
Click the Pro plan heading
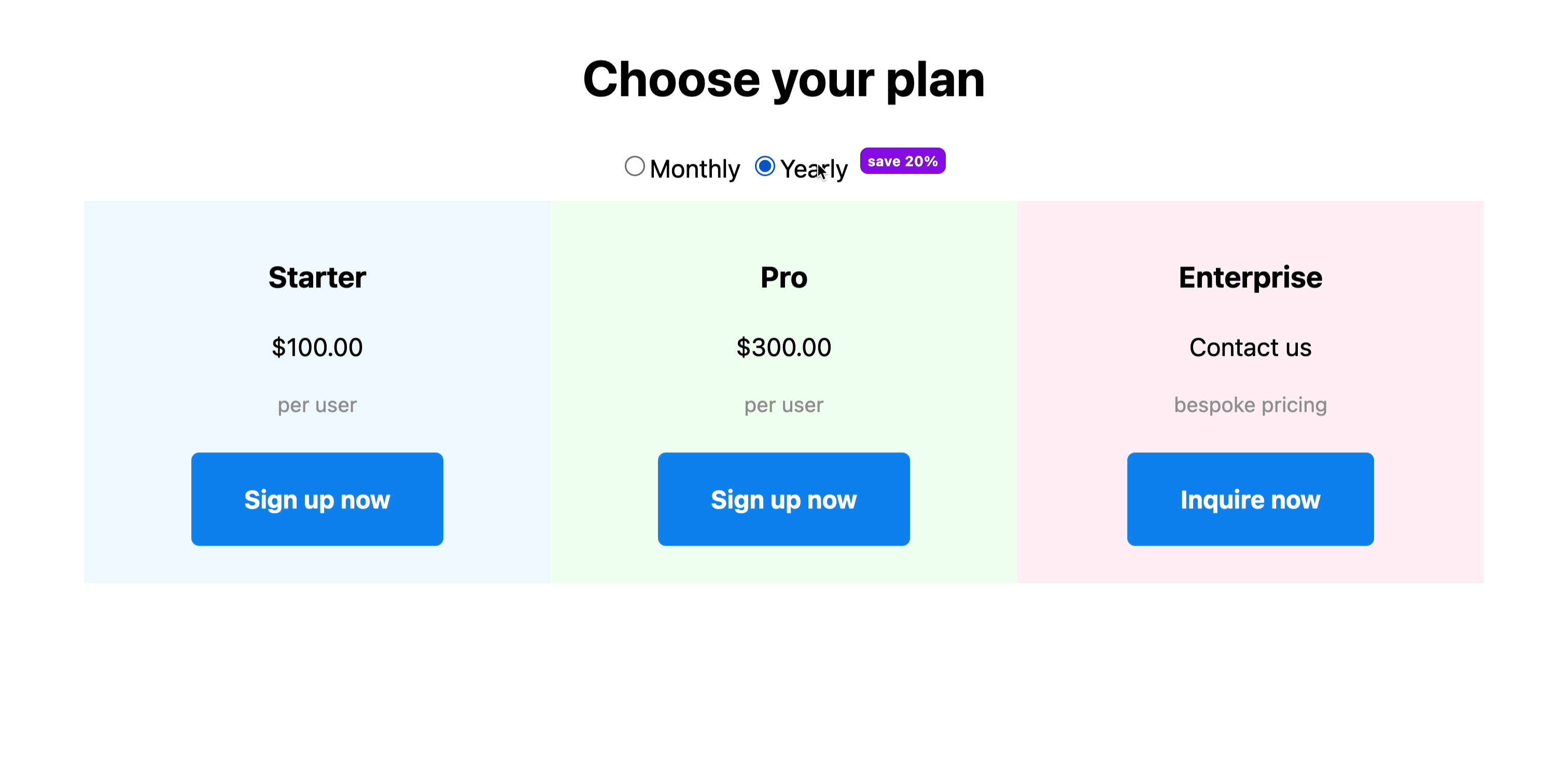click(x=783, y=277)
